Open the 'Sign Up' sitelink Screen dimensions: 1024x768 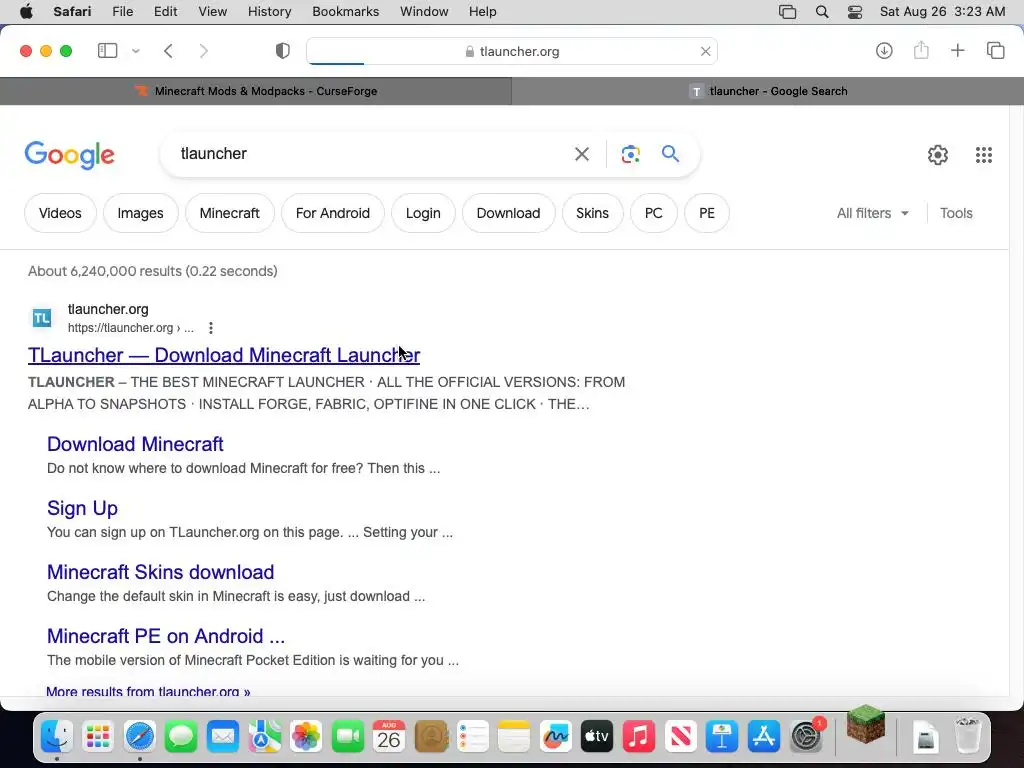point(82,508)
